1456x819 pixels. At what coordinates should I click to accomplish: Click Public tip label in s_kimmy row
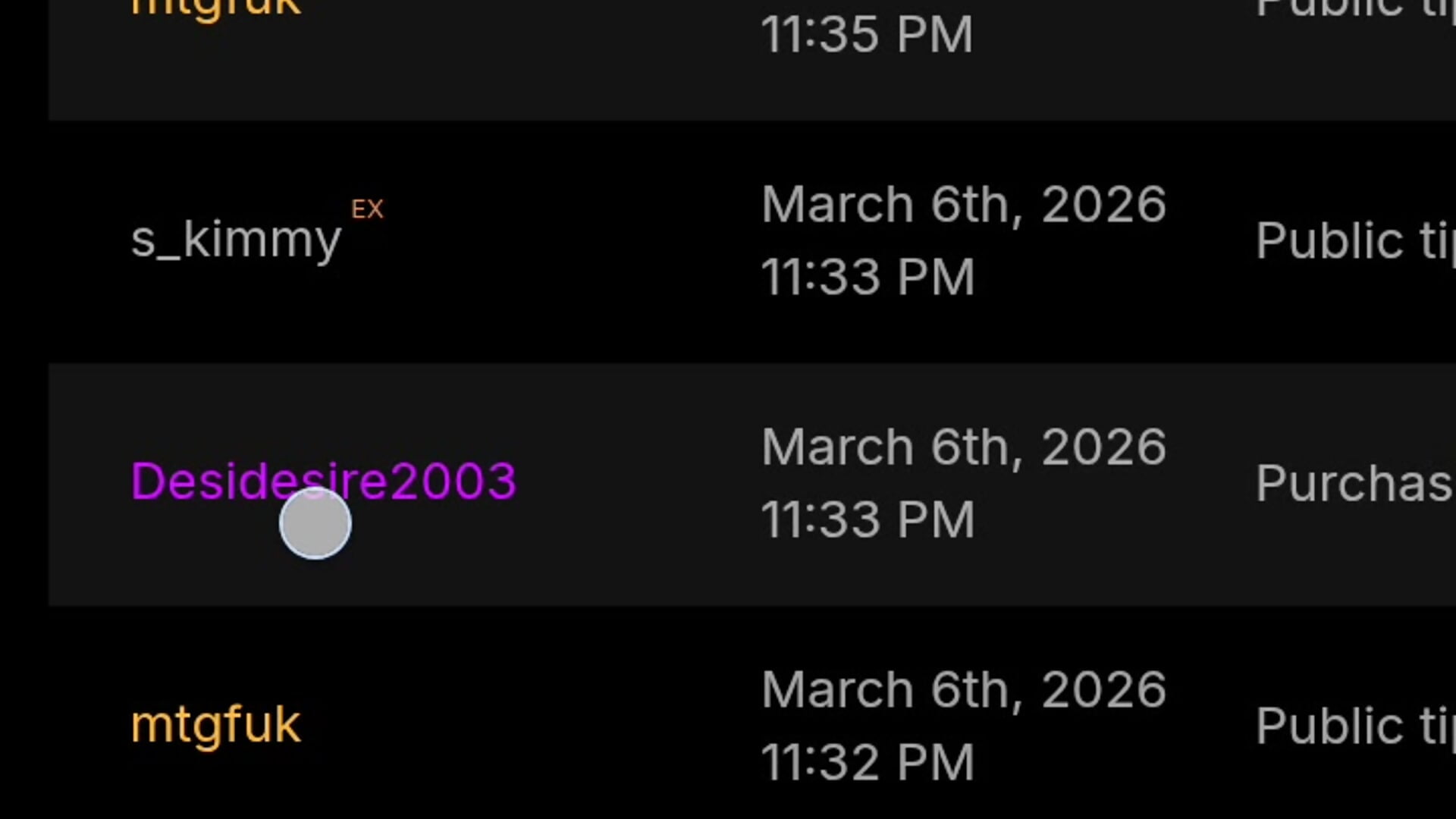[x=1354, y=241]
